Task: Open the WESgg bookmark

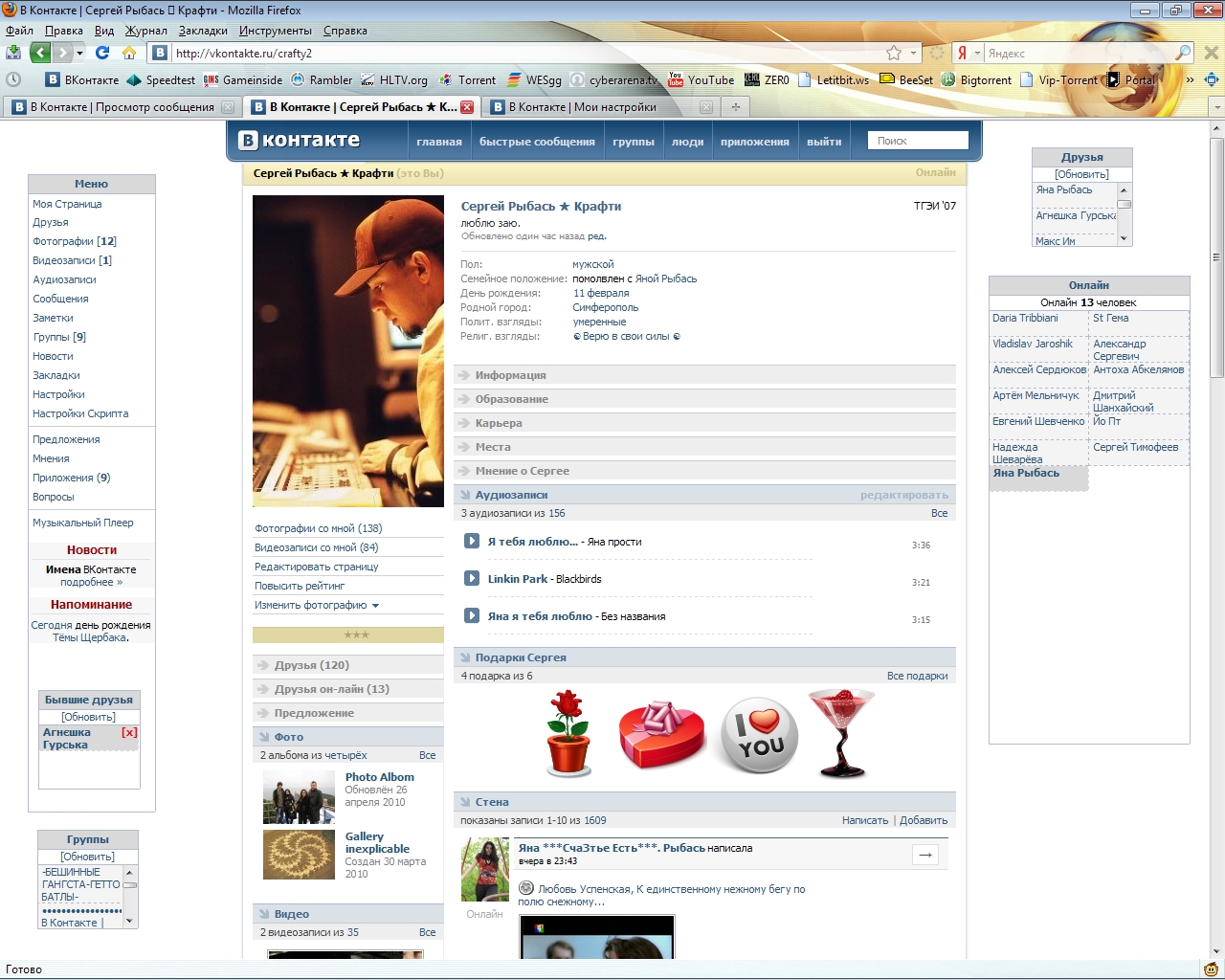Action: pos(534,79)
